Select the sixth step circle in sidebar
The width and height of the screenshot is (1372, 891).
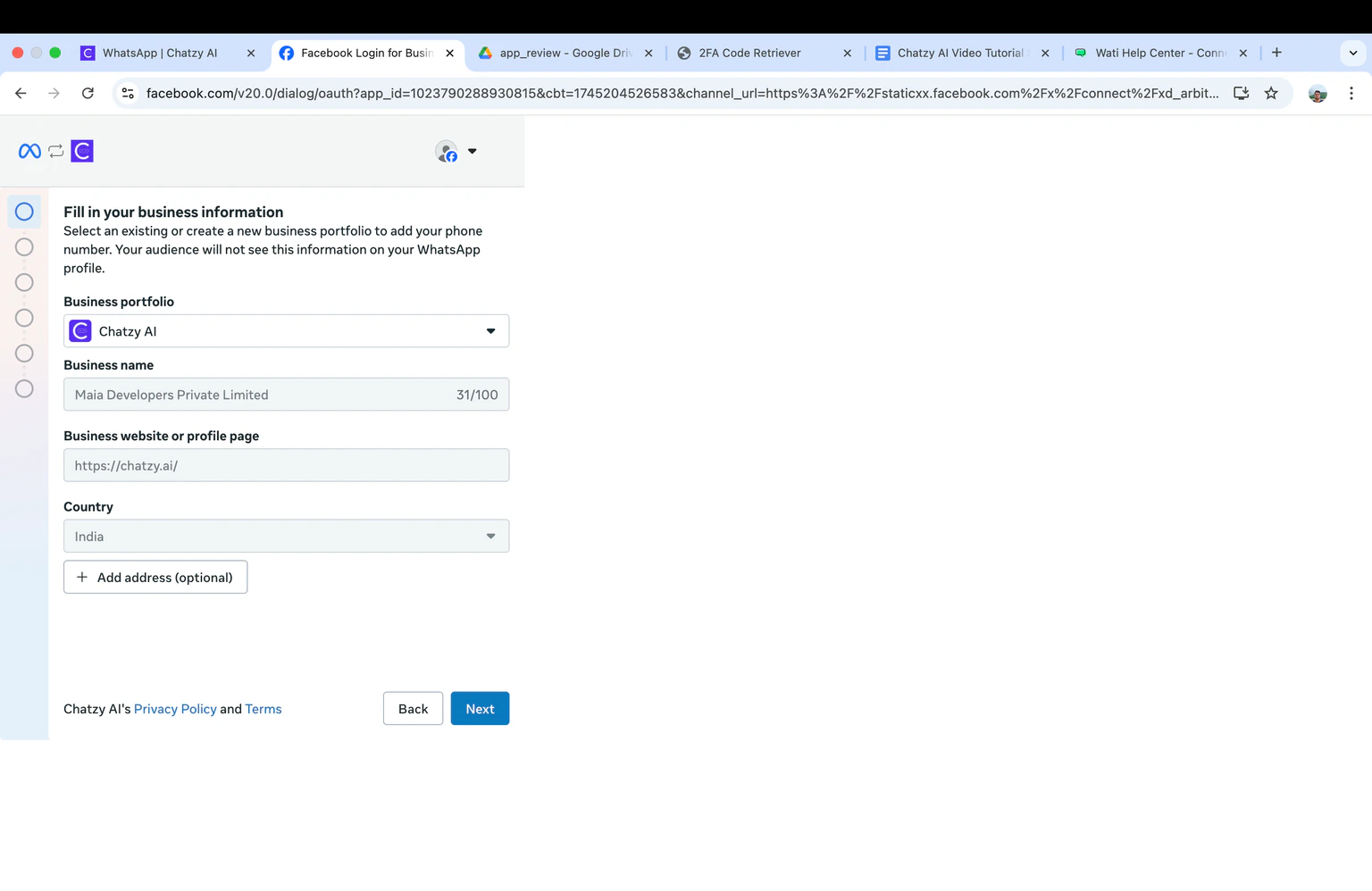click(x=24, y=389)
